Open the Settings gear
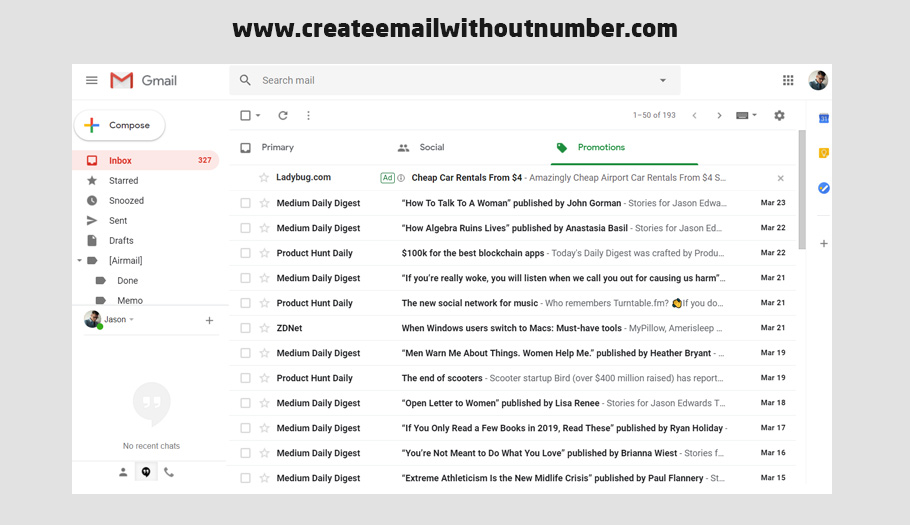This screenshot has height=525, width=910. [779, 115]
